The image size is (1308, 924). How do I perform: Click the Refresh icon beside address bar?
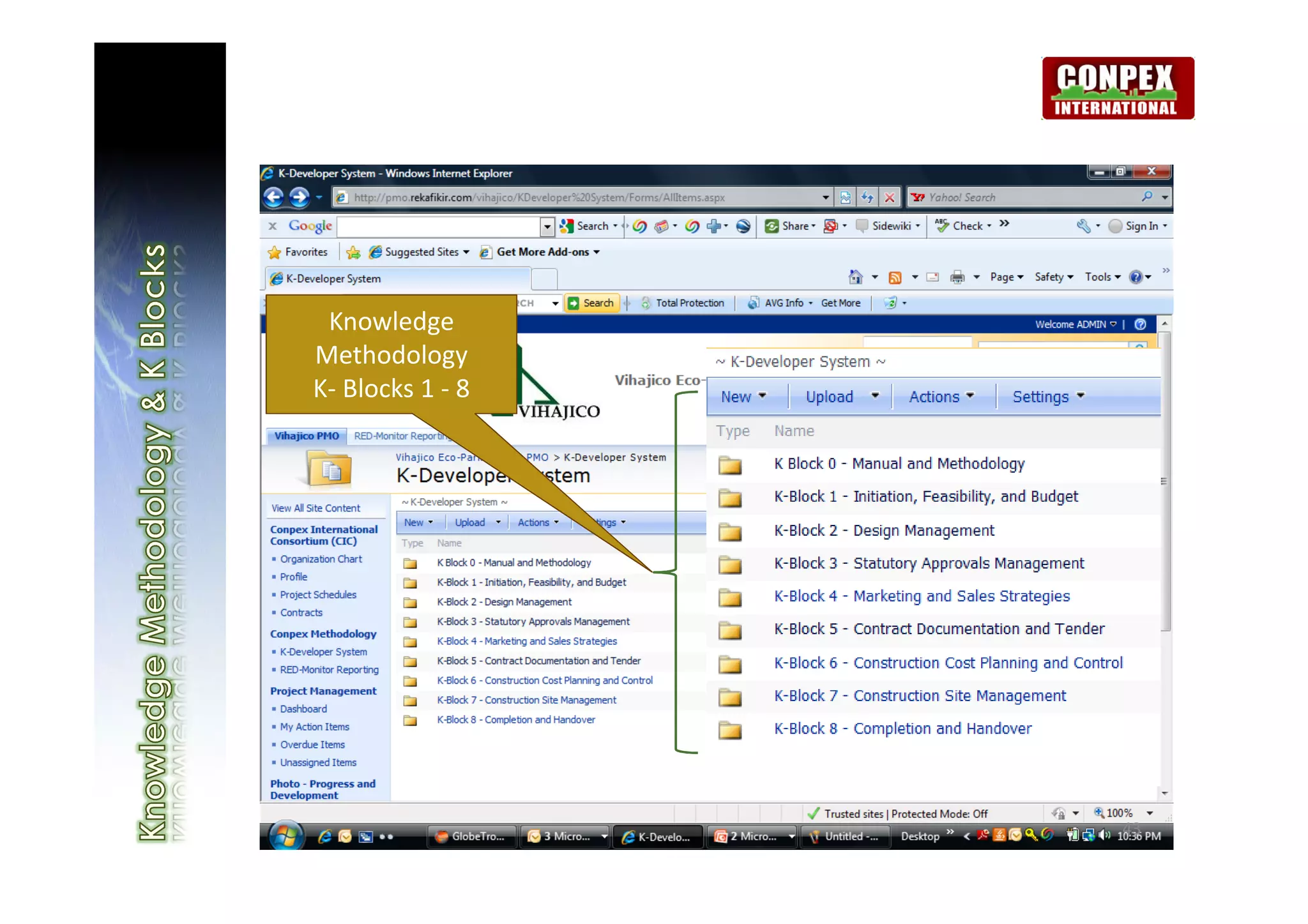coord(867,197)
